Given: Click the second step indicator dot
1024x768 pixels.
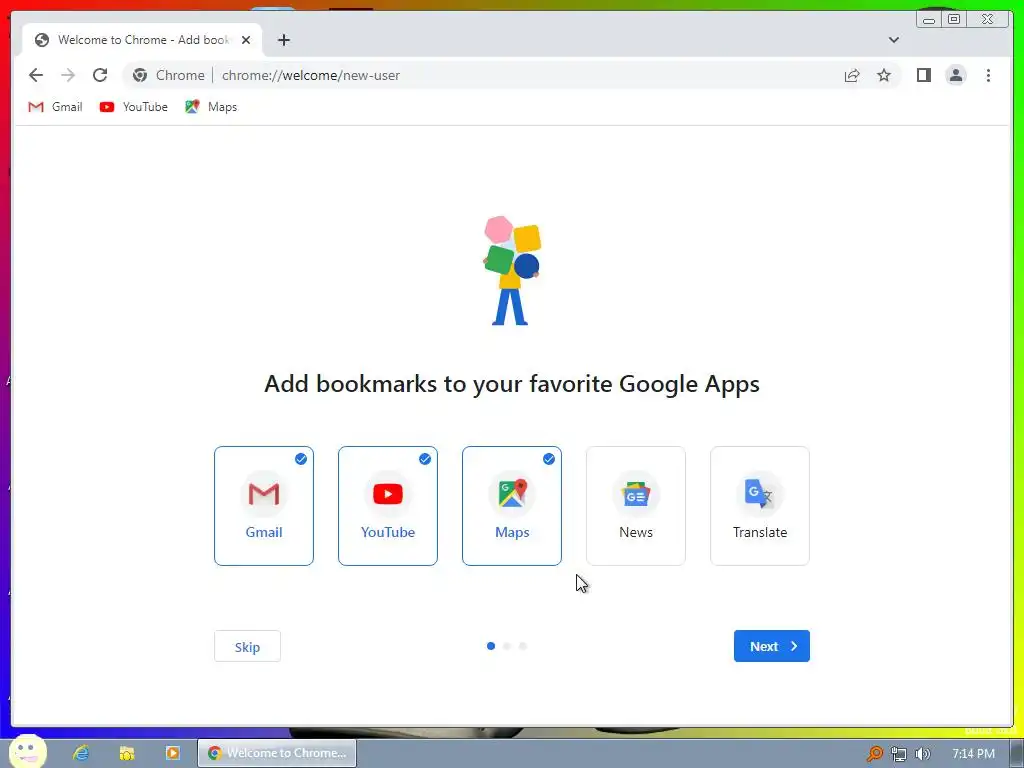Looking at the screenshot, I should (507, 647).
